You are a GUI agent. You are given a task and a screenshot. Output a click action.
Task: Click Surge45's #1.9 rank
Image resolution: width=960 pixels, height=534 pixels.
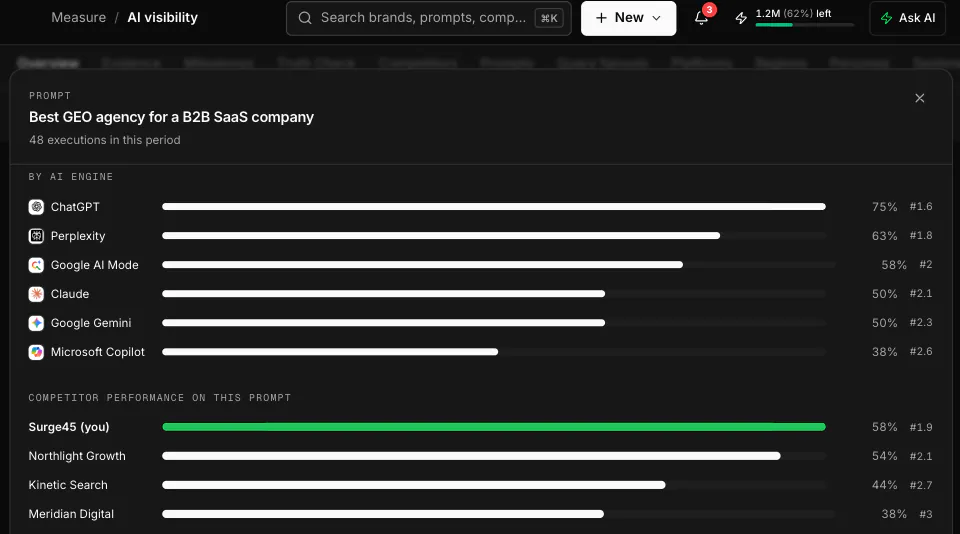[921, 427]
